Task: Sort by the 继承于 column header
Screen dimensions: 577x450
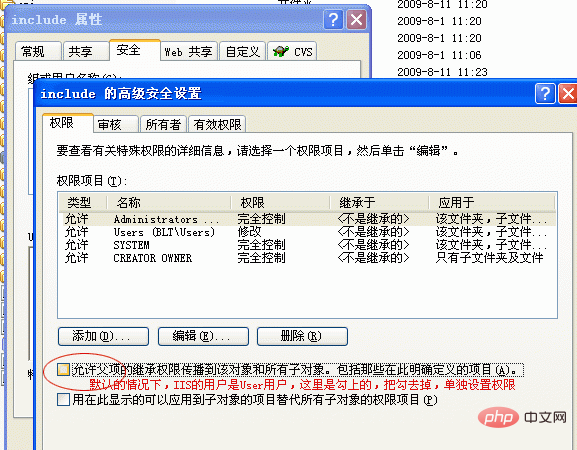Action: tap(379, 202)
